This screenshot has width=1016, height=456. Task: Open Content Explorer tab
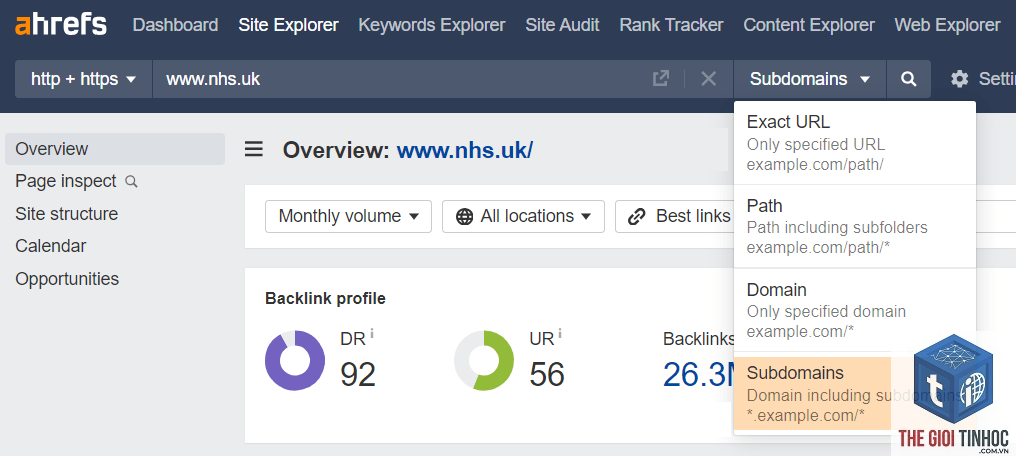[809, 25]
